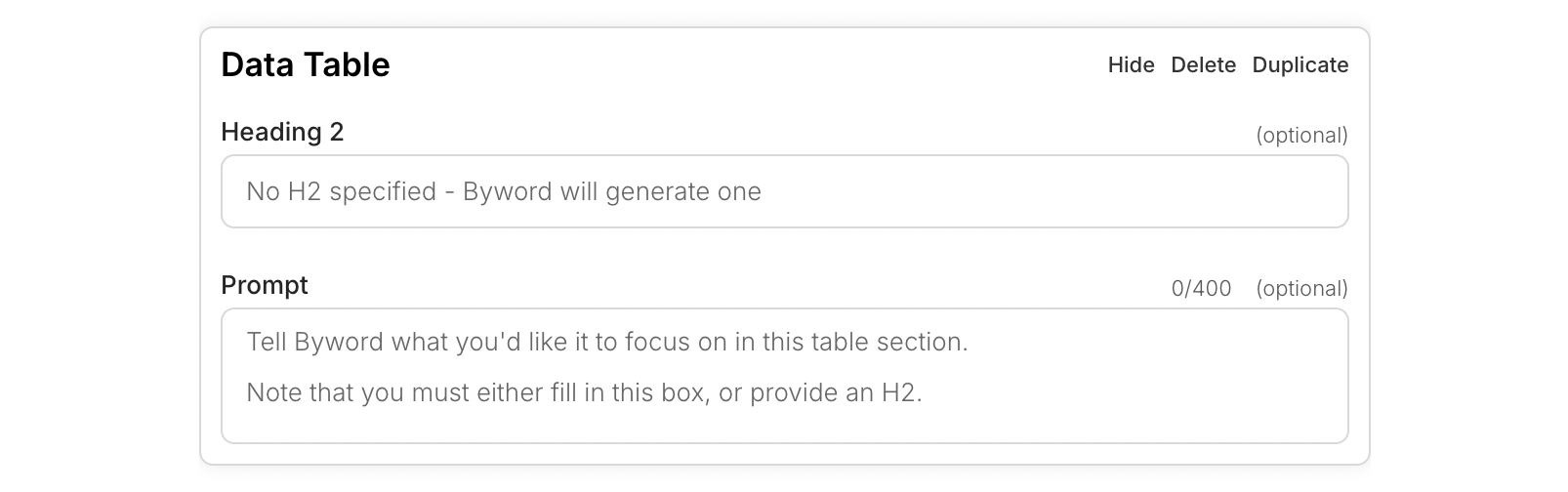Image resolution: width=1568 pixels, height=492 pixels.
Task: Click inside the Prompt text area
Action: [x=784, y=376]
